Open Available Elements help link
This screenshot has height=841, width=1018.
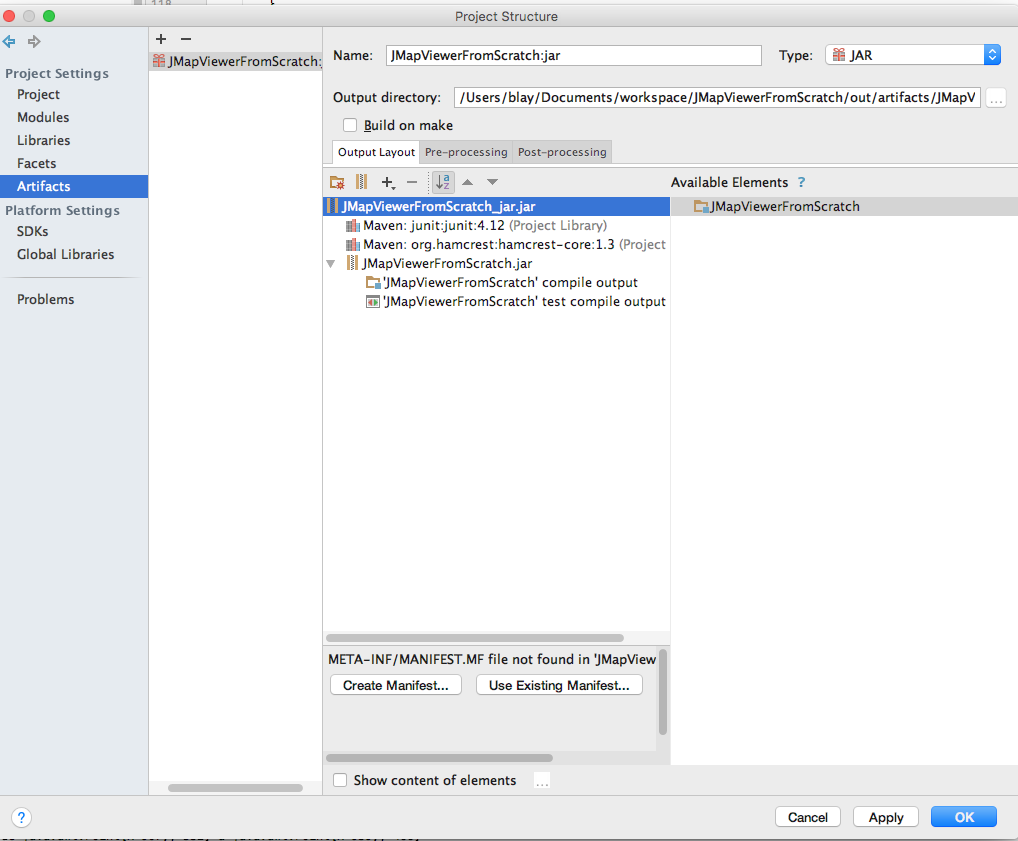pyautogui.click(x=801, y=182)
